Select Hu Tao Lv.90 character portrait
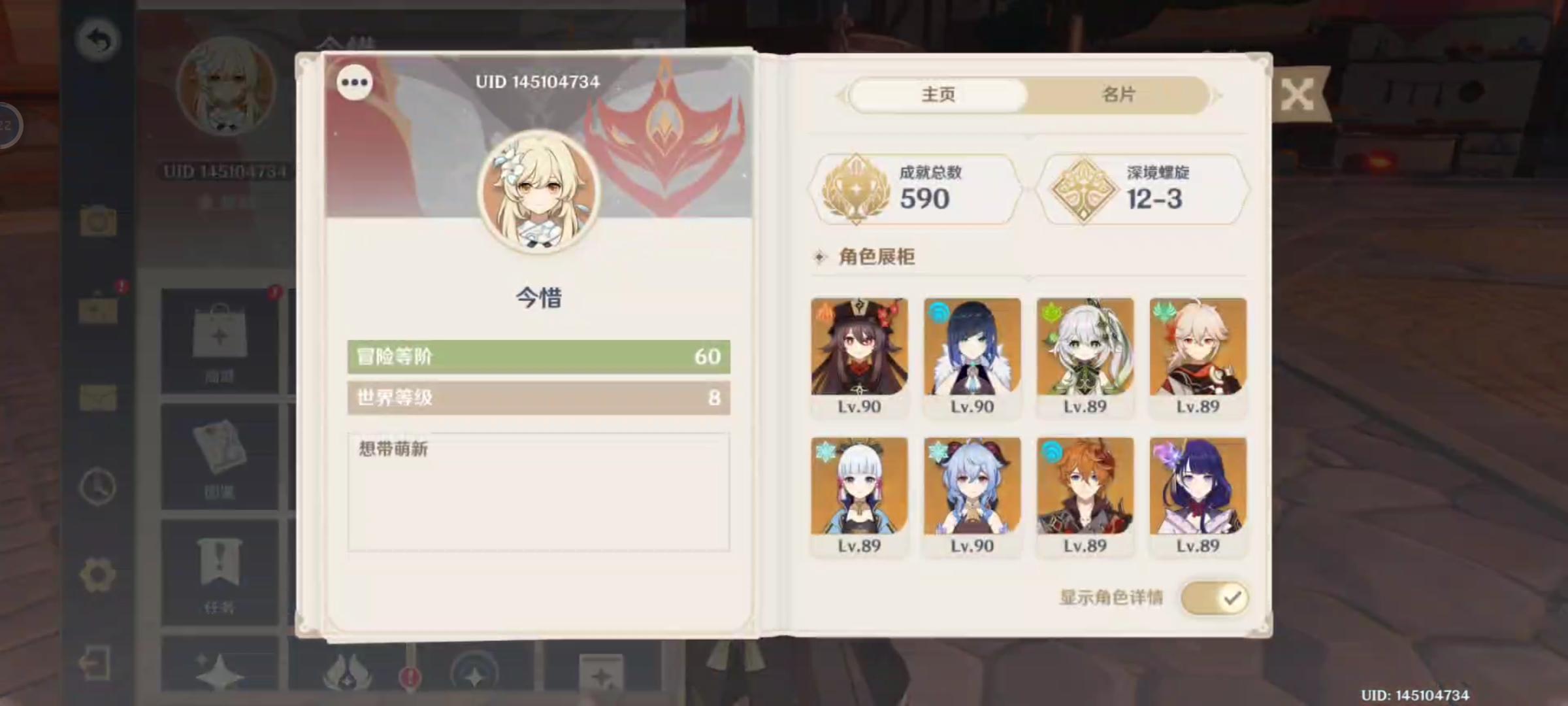1568x706 pixels. pyautogui.click(x=859, y=356)
